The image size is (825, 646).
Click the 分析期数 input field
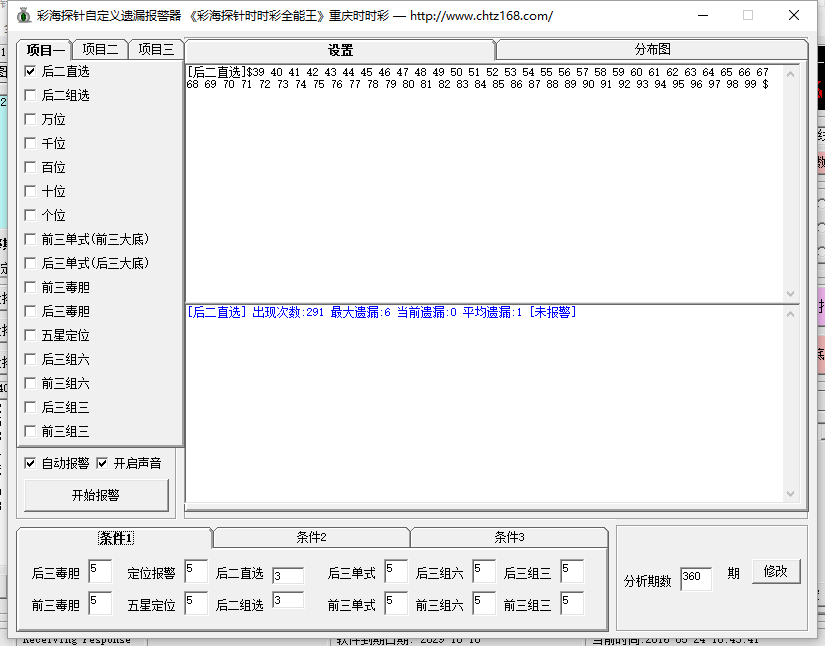[x=695, y=578]
